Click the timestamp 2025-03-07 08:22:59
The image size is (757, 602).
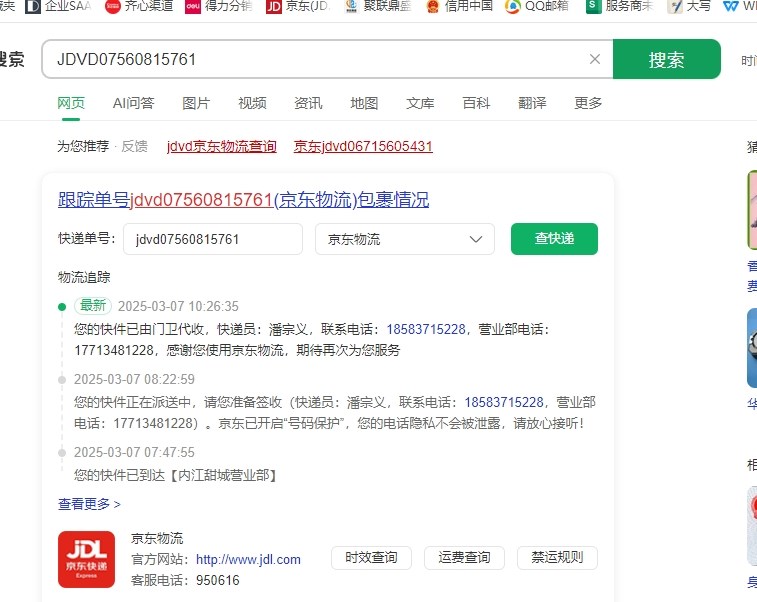134,379
